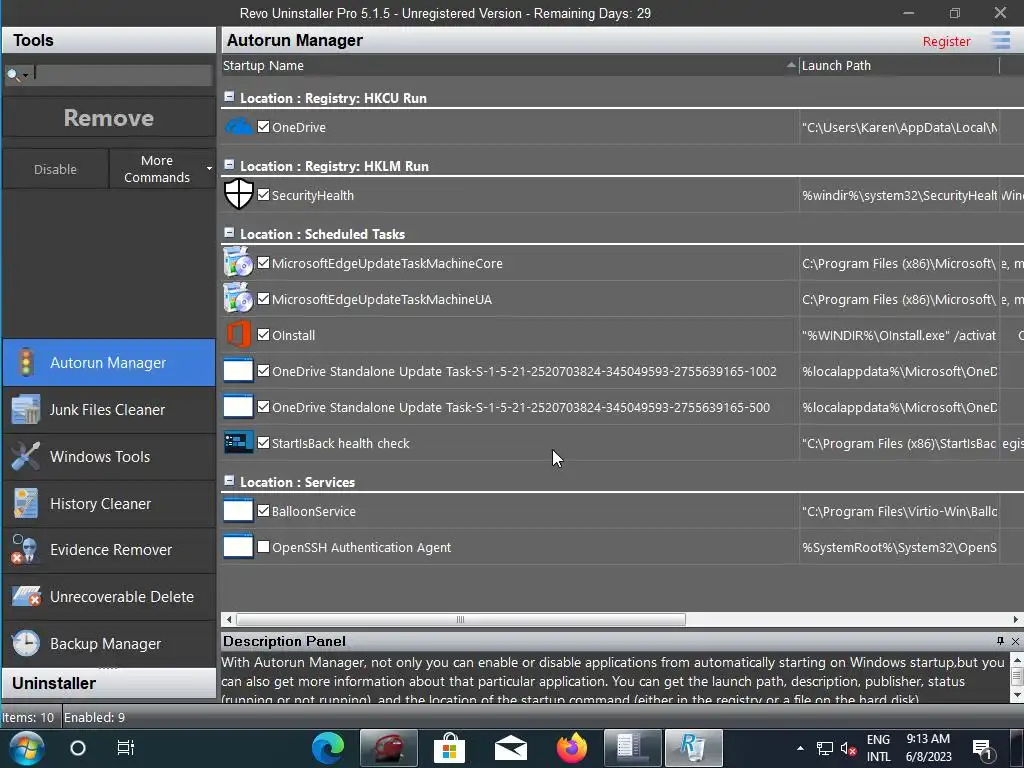The image size is (1024, 768).
Task: Uncheck MicrosoftEdgeUpdateTaskMachineUA checkbox
Action: (x=263, y=298)
